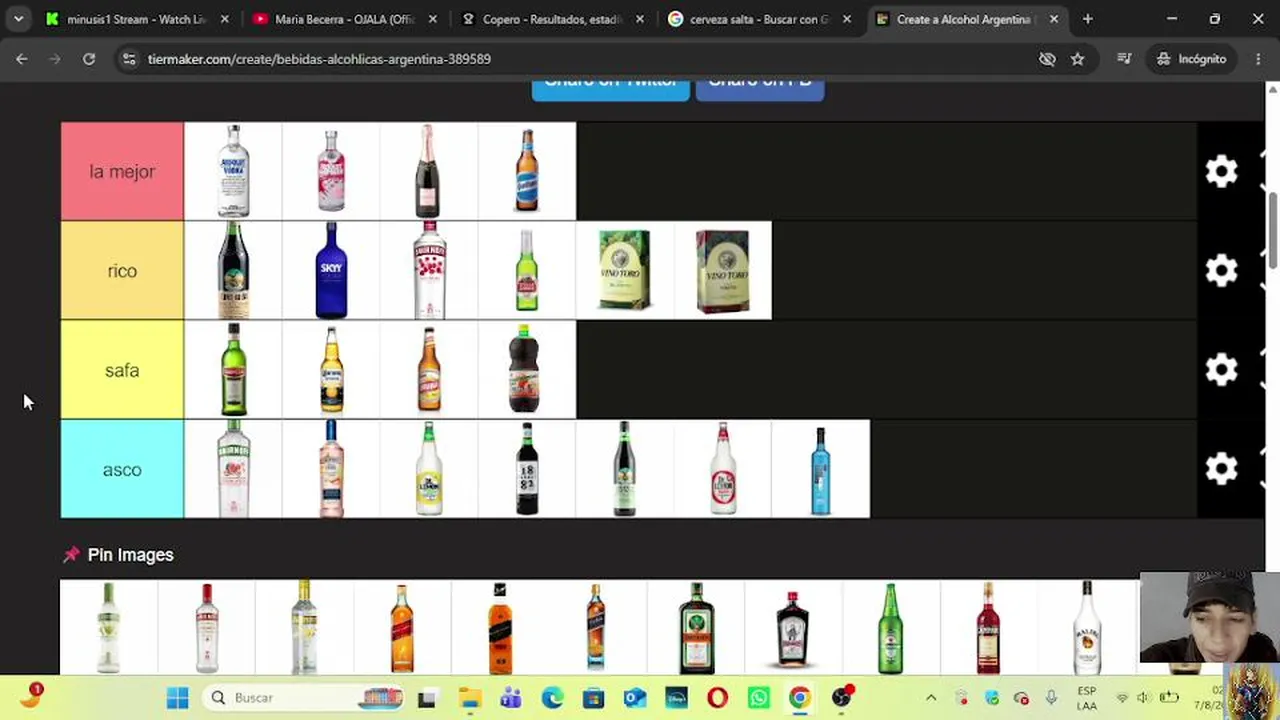Click the cyan 'asco' tier label
Screen dimensions: 1280x720
(122, 469)
